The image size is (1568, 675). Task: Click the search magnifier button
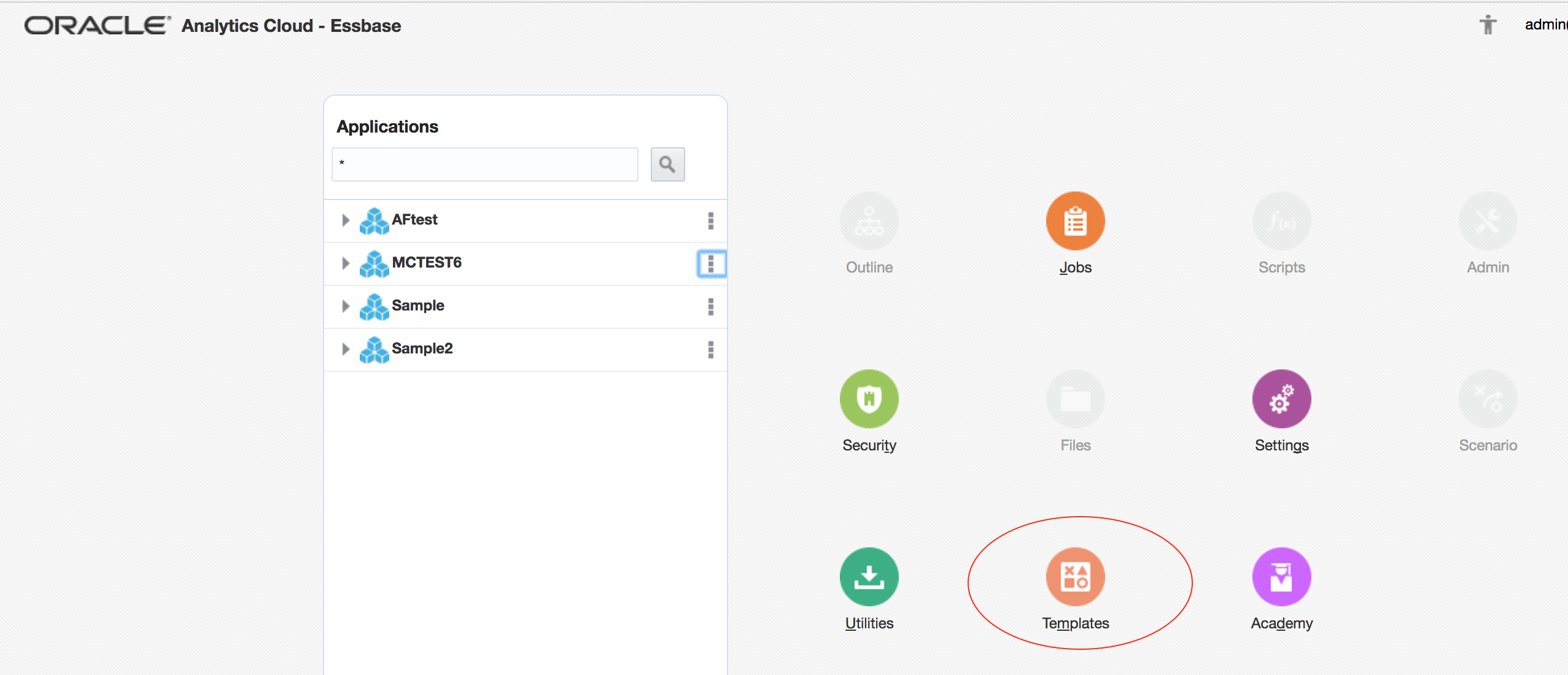coord(667,164)
